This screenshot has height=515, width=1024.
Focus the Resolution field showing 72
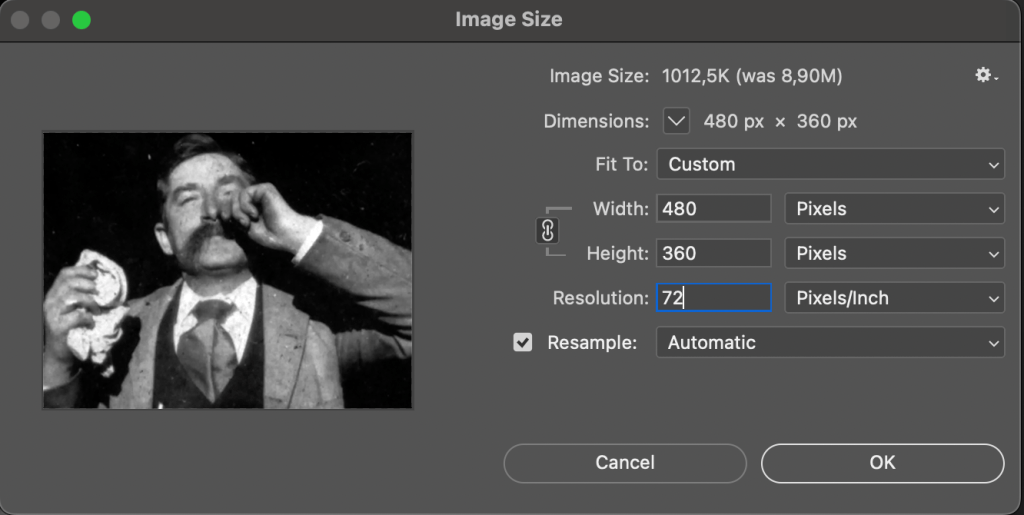(713, 298)
